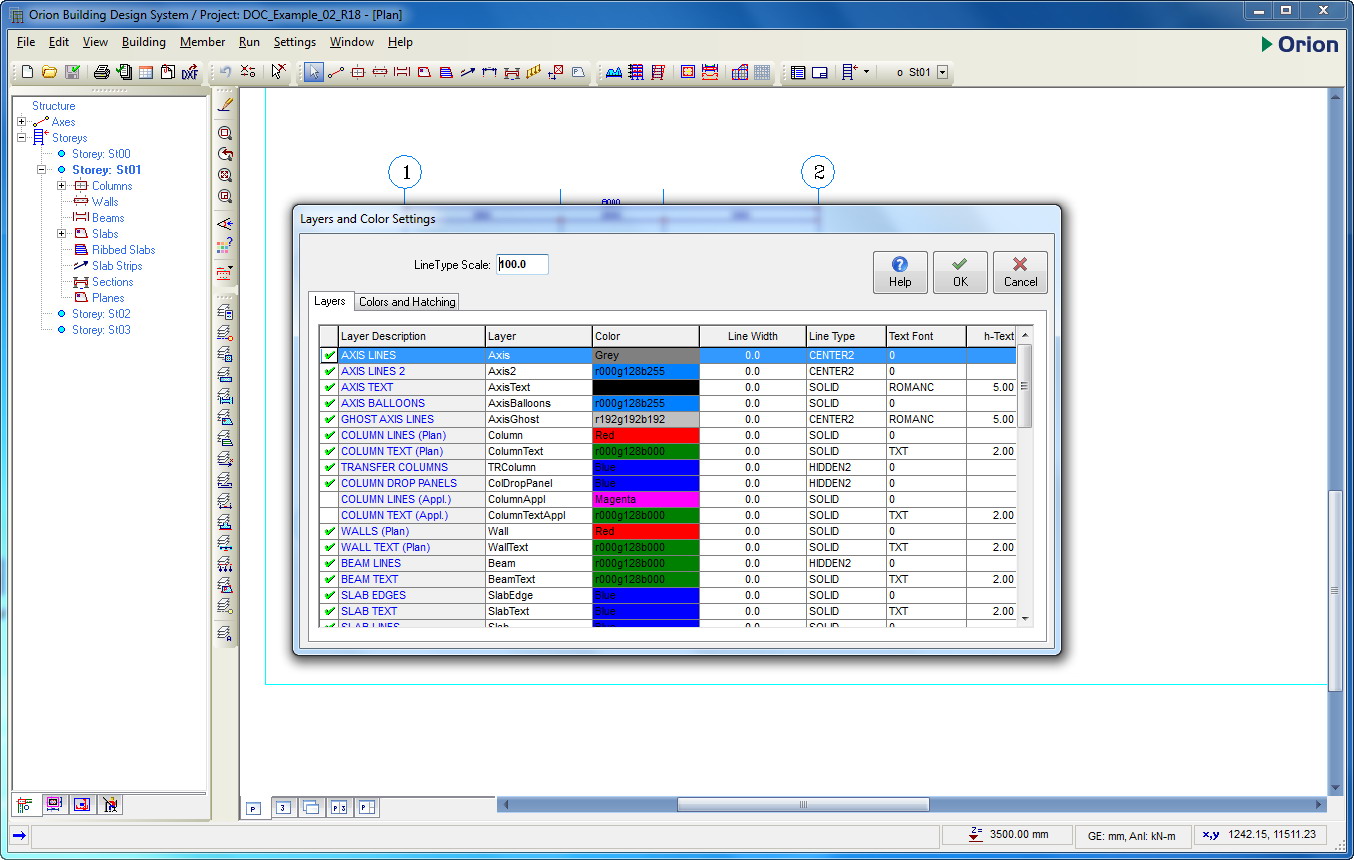Screen dimensions: 1354x860
Task: Select the Layers tab in dialog
Action: click(330, 301)
